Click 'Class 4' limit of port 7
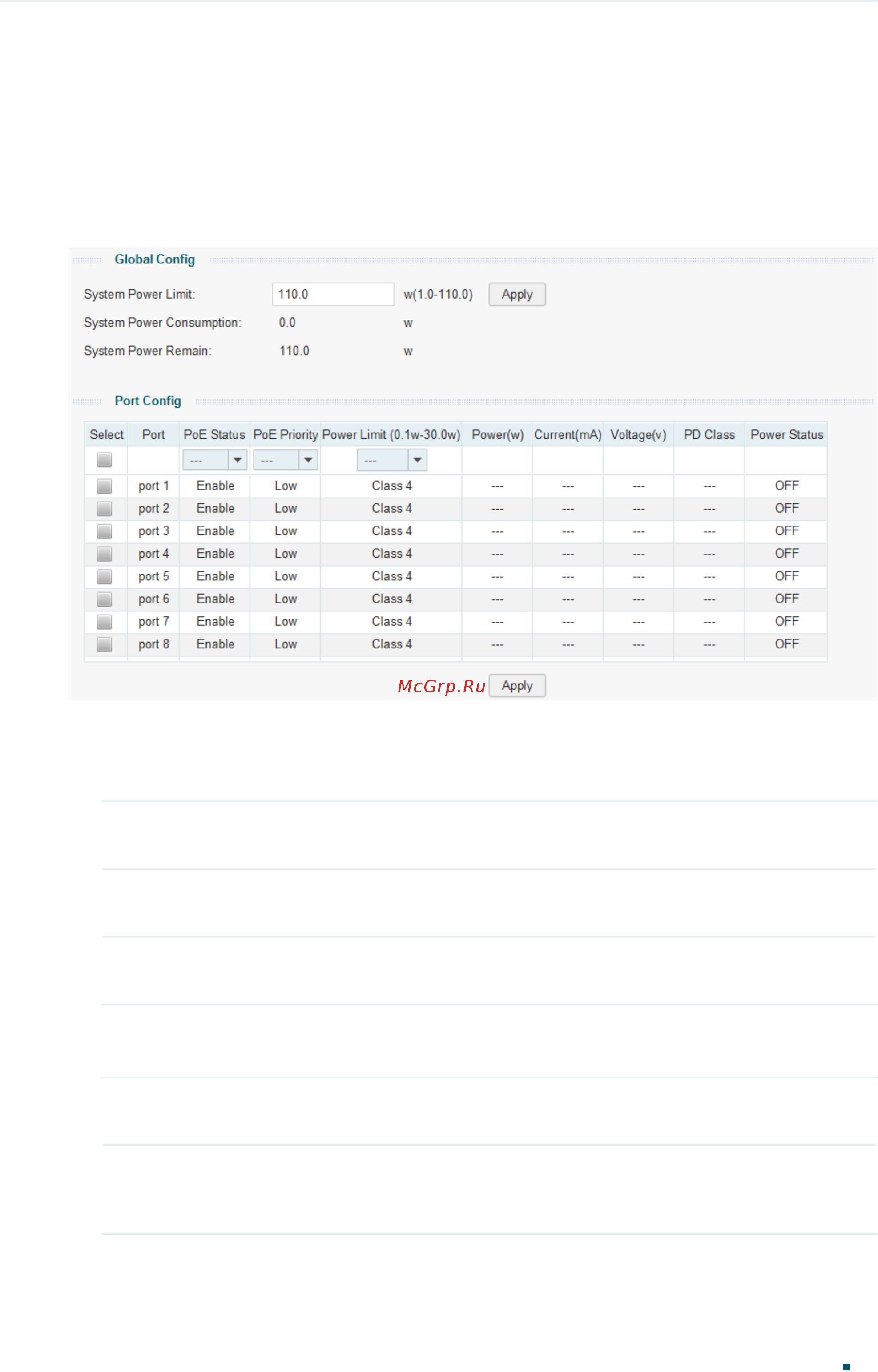 pyautogui.click(x=392, y=622)
